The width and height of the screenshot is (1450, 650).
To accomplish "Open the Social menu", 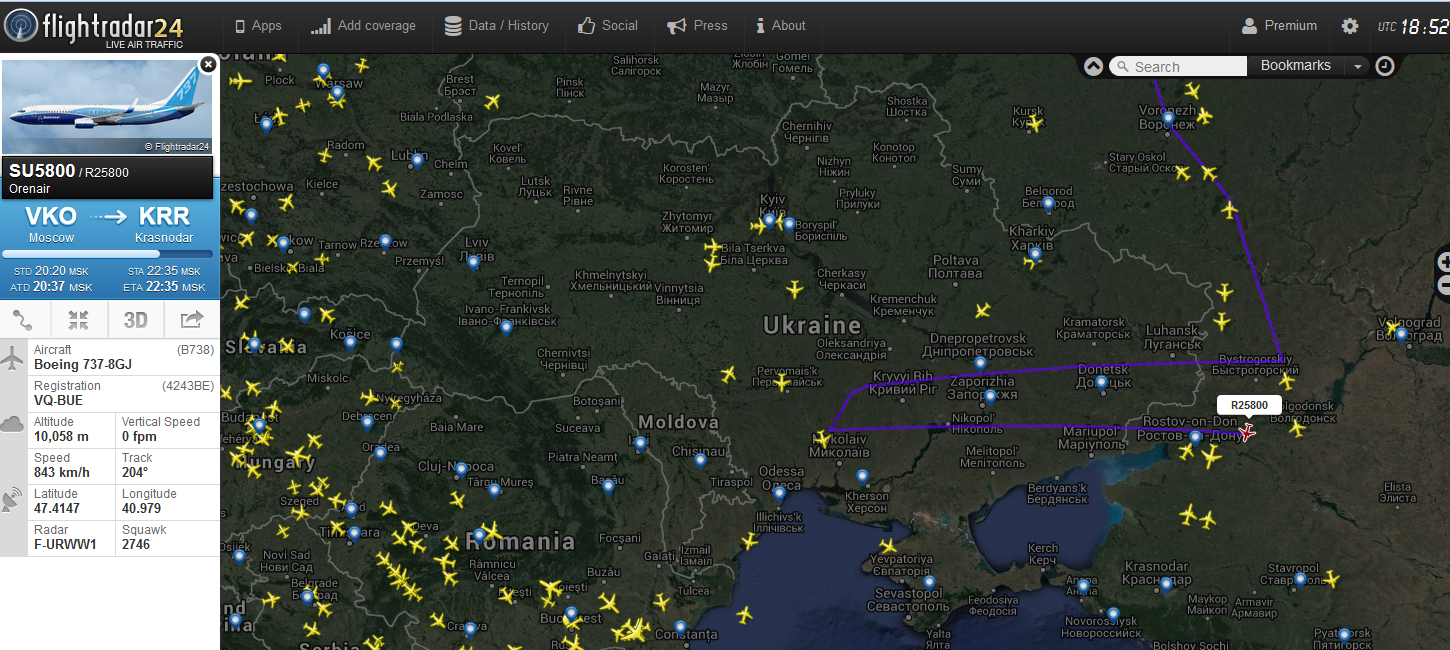I will tap(608, 26).
